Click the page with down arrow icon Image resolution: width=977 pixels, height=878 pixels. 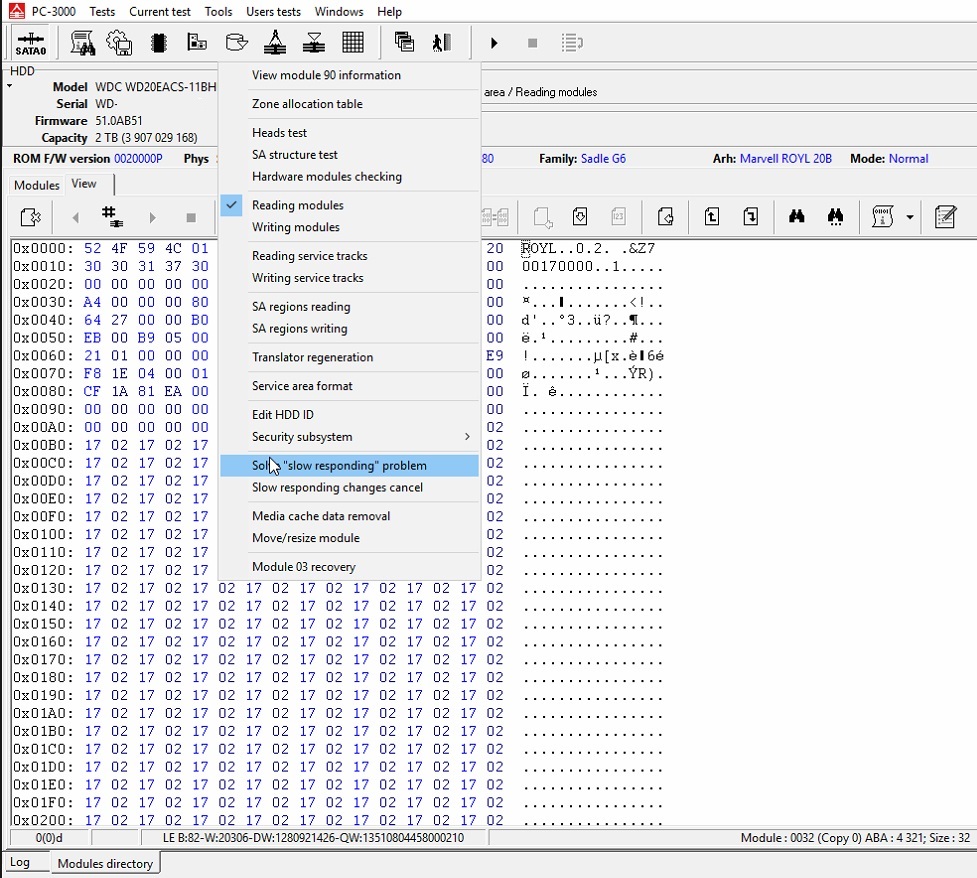580,216
